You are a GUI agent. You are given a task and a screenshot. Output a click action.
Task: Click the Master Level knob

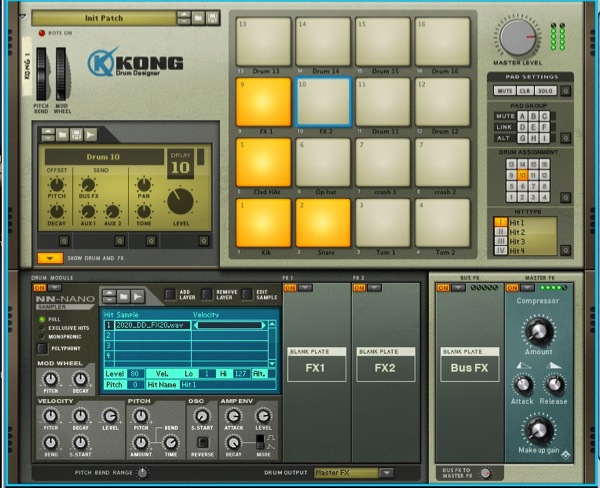click(x=519, y=37)
